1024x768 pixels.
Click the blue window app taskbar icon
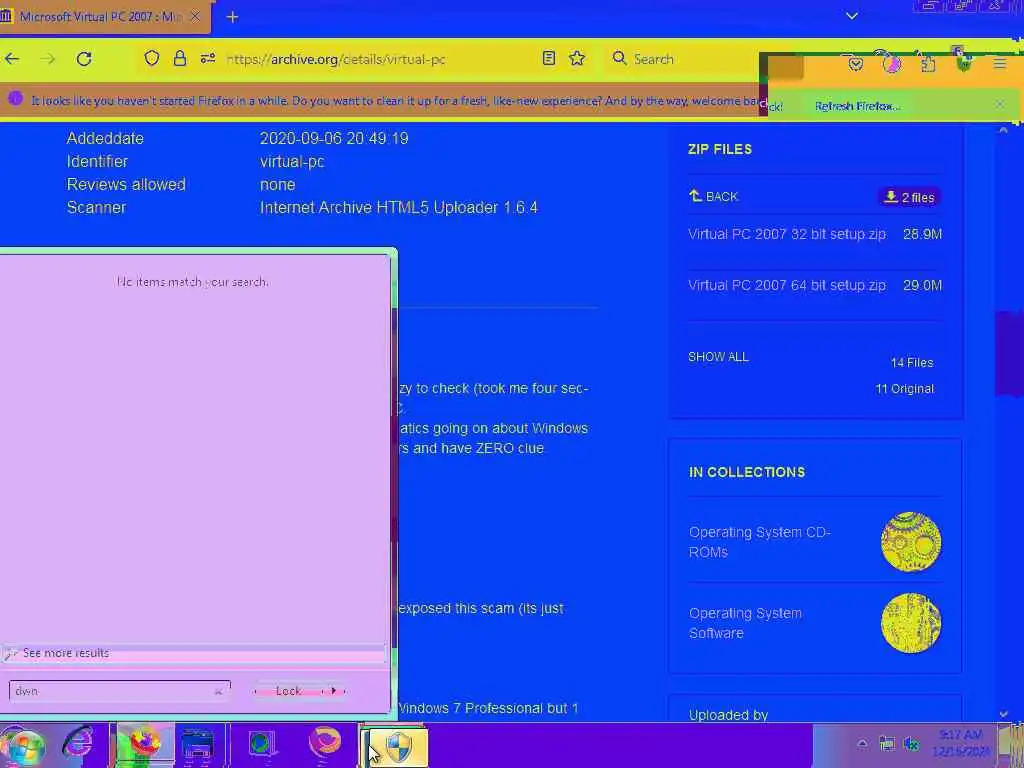point(198,744)
